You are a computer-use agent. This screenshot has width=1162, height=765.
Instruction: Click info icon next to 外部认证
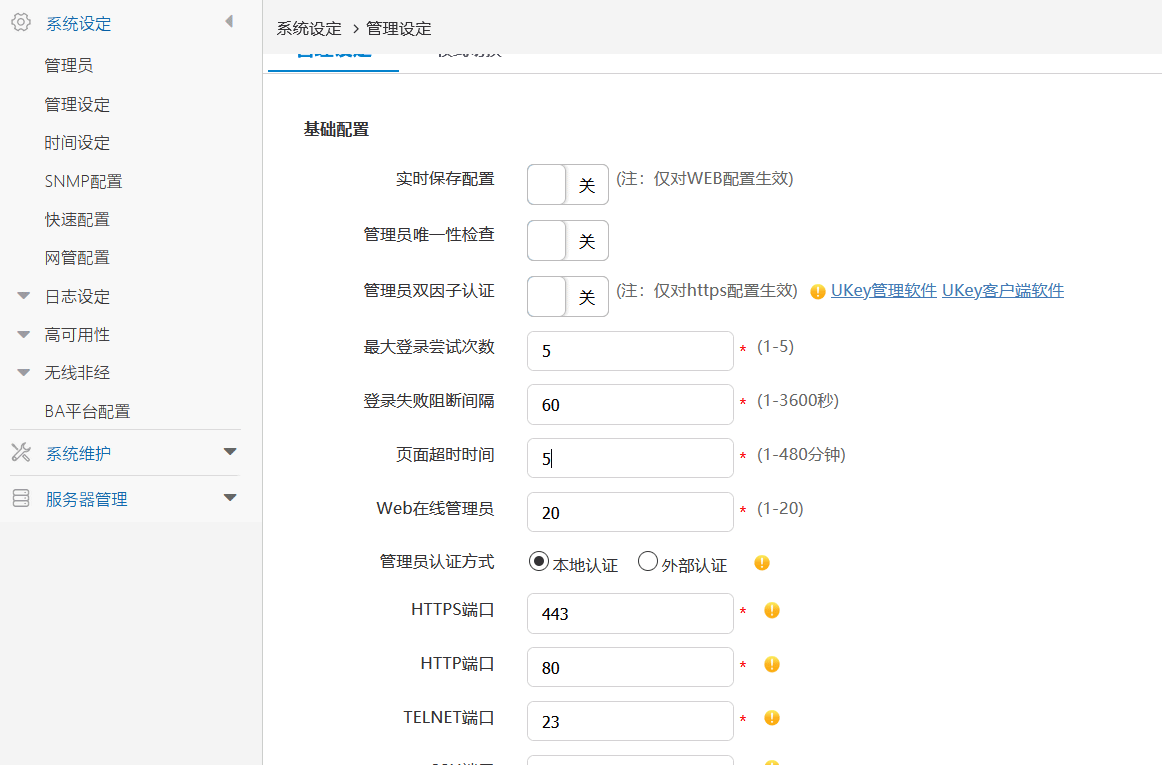tap(762, 563)
